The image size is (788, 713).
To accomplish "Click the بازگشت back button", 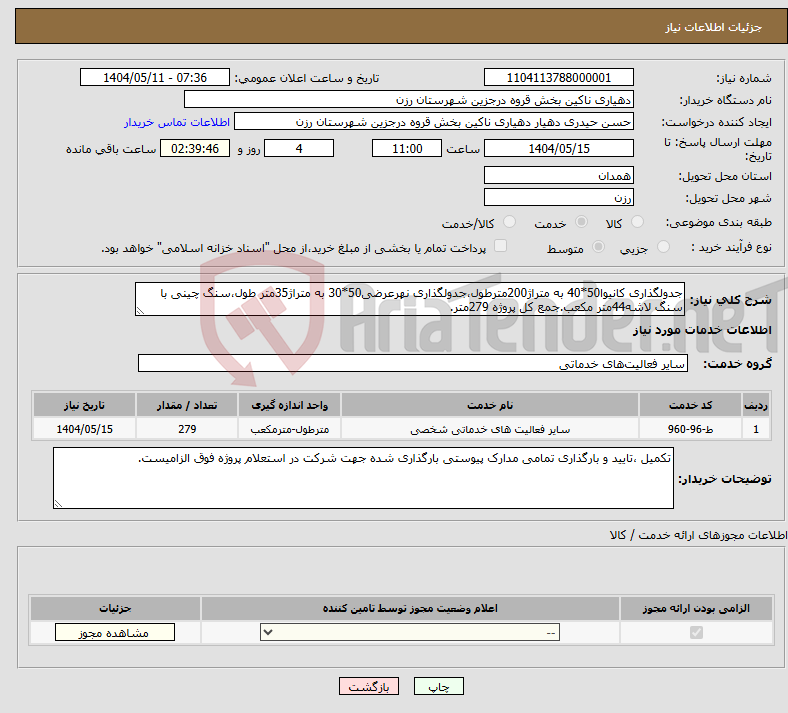I will point(369,686).
